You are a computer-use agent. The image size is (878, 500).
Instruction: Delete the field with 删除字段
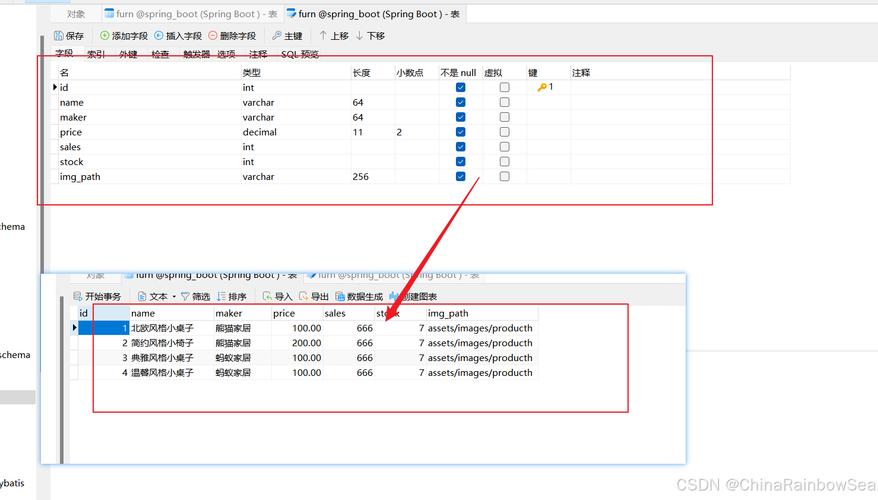(232, 36)
